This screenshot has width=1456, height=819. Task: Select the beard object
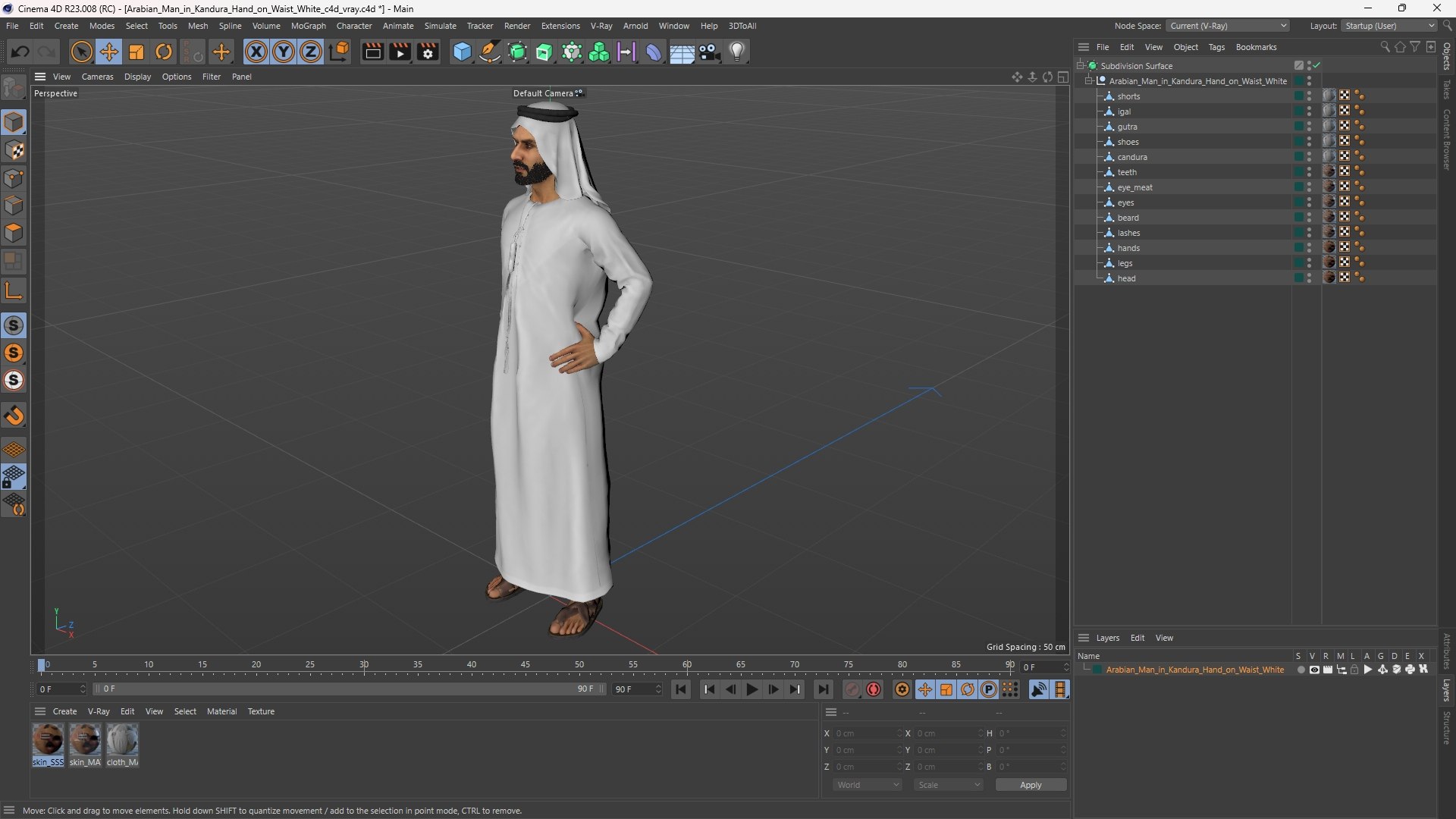[1128, 218]
